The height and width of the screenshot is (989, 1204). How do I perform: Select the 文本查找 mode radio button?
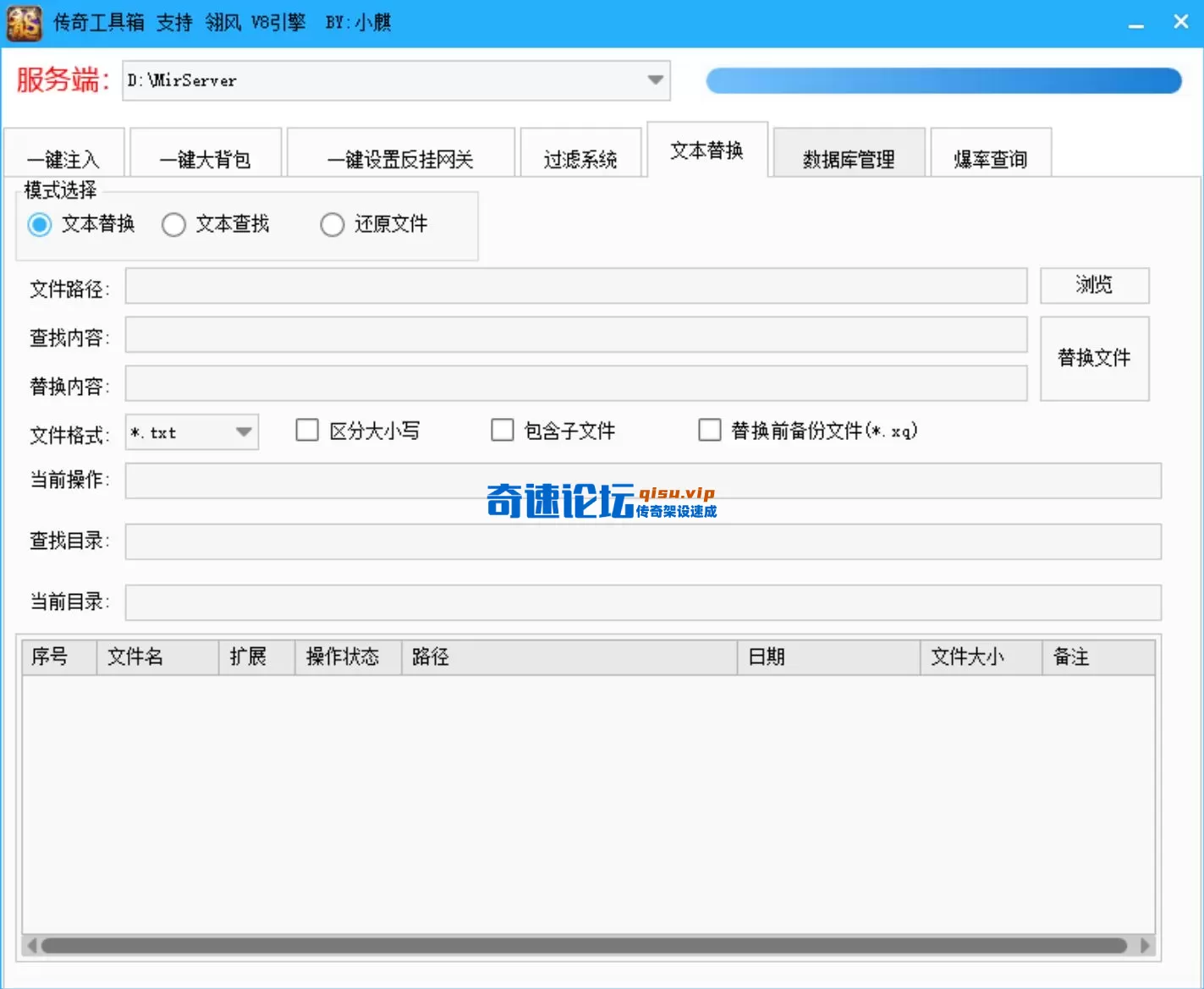(174, 224)
